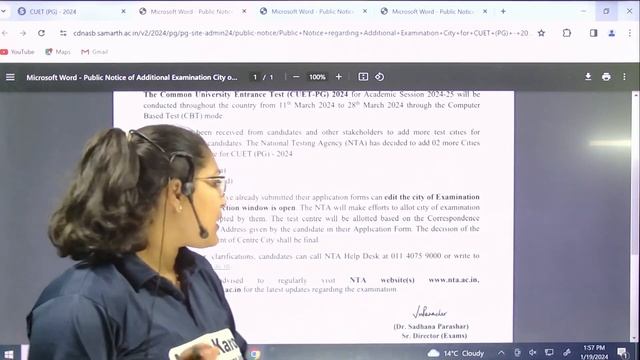Click the 100% zoom level field

(317, 77)
